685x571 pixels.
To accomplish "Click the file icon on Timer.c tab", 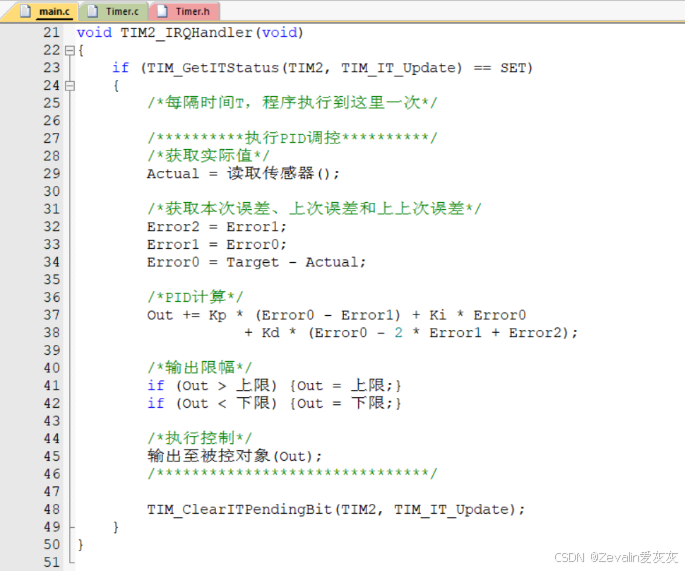I will 92,11.
